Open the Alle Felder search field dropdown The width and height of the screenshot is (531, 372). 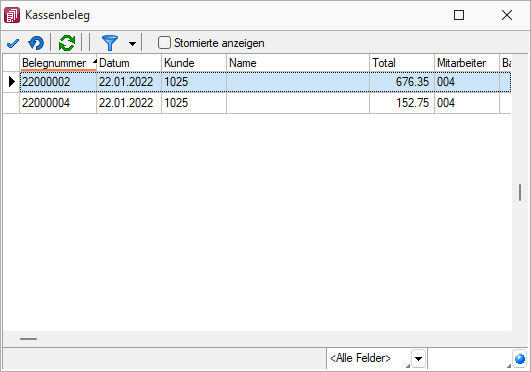click(418, 358)
